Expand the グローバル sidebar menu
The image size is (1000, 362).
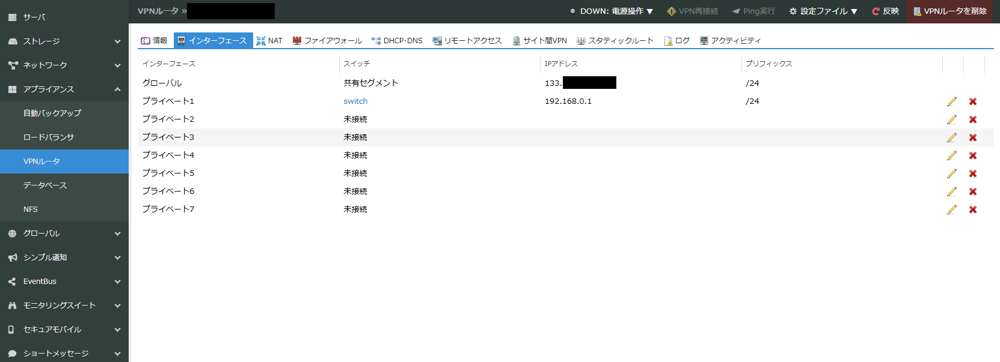64,233
